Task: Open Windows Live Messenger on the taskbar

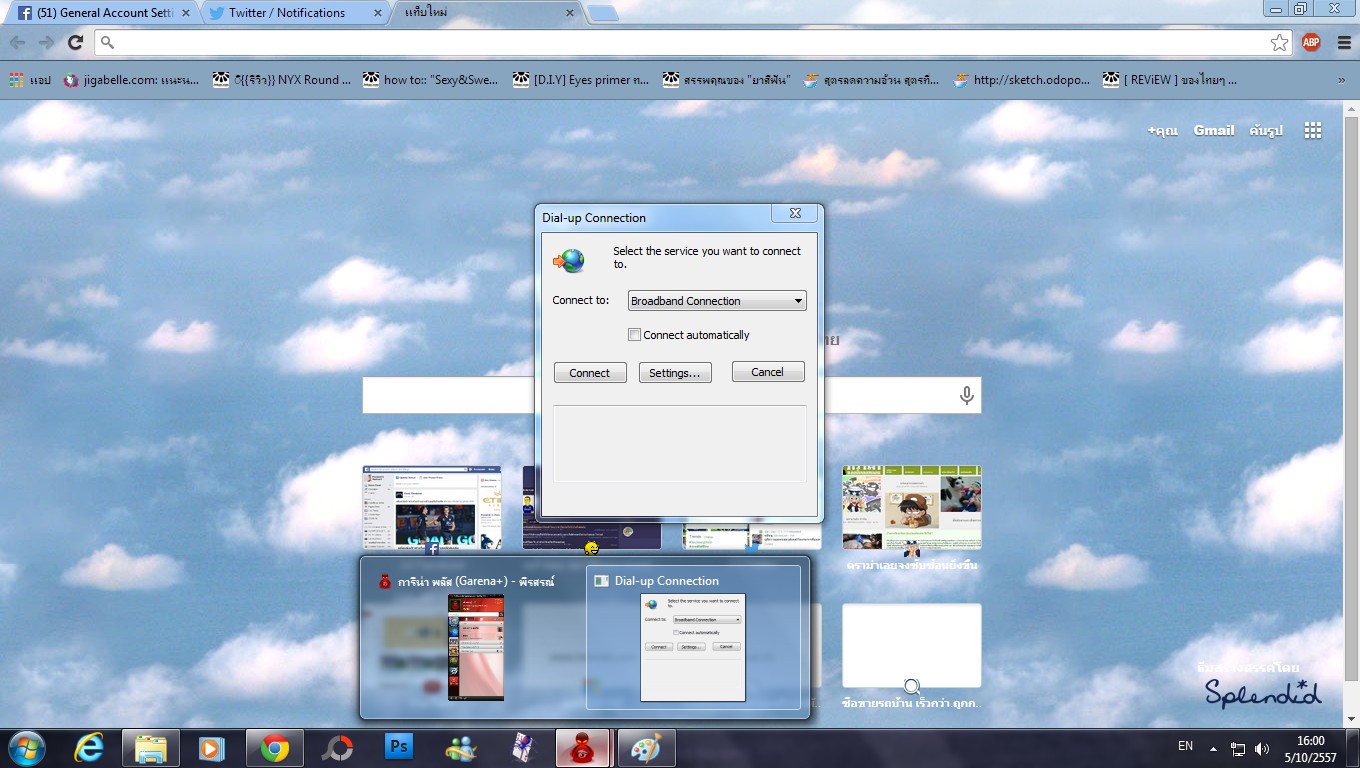Action: pyautogui.click(x=462, y=748)
